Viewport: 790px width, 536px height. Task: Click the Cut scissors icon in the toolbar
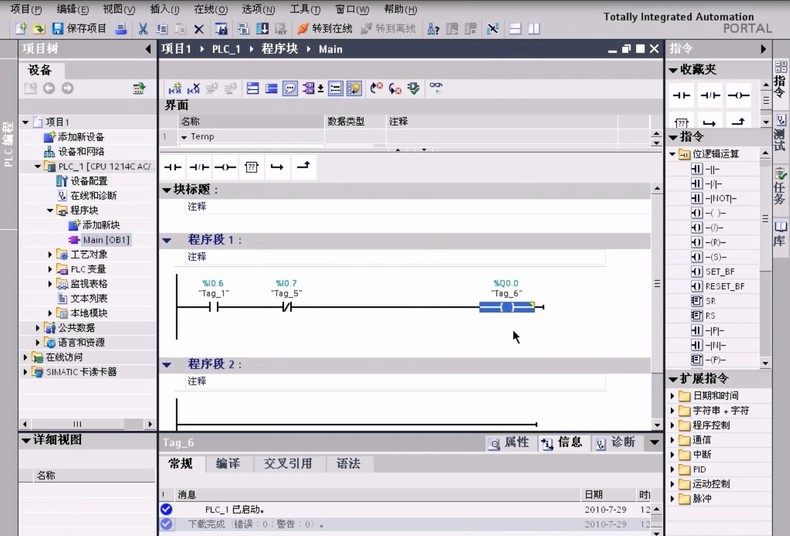[x=143, y=29]
